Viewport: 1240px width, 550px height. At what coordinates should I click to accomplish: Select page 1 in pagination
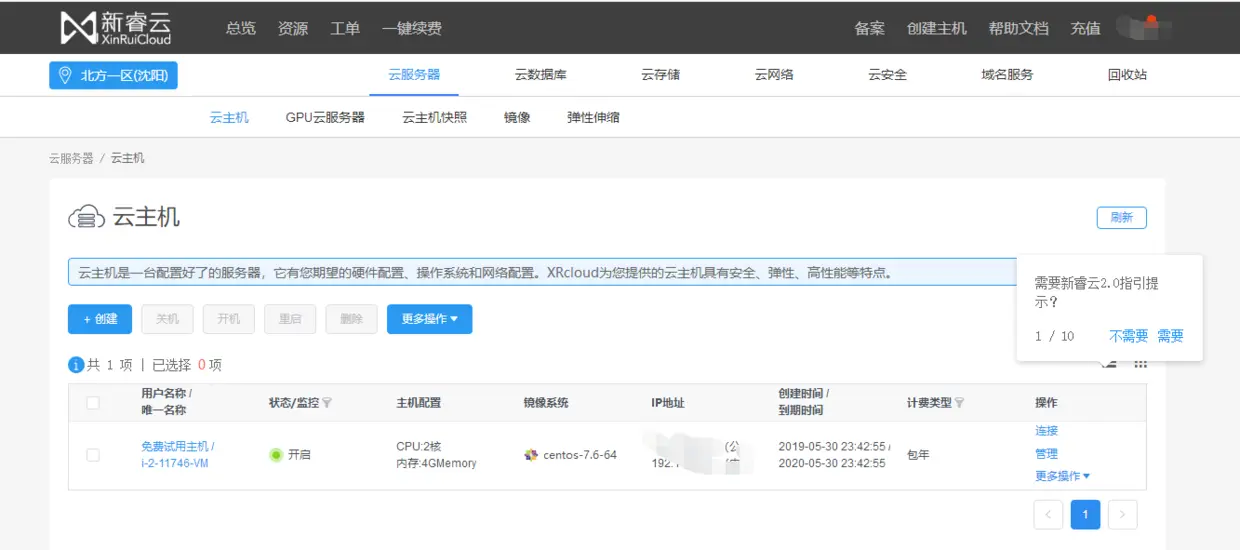point(1085,515)
